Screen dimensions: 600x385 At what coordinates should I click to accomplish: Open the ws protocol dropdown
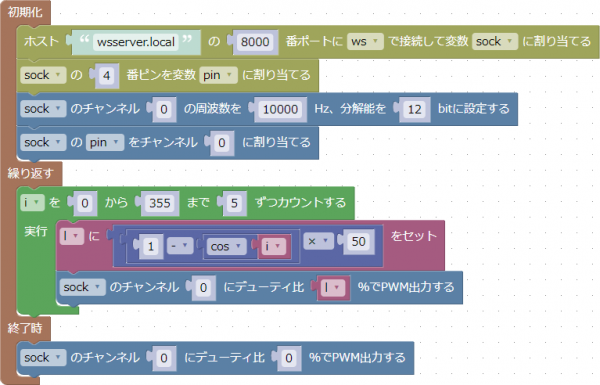pyautogui.click(x=365, y=41)
